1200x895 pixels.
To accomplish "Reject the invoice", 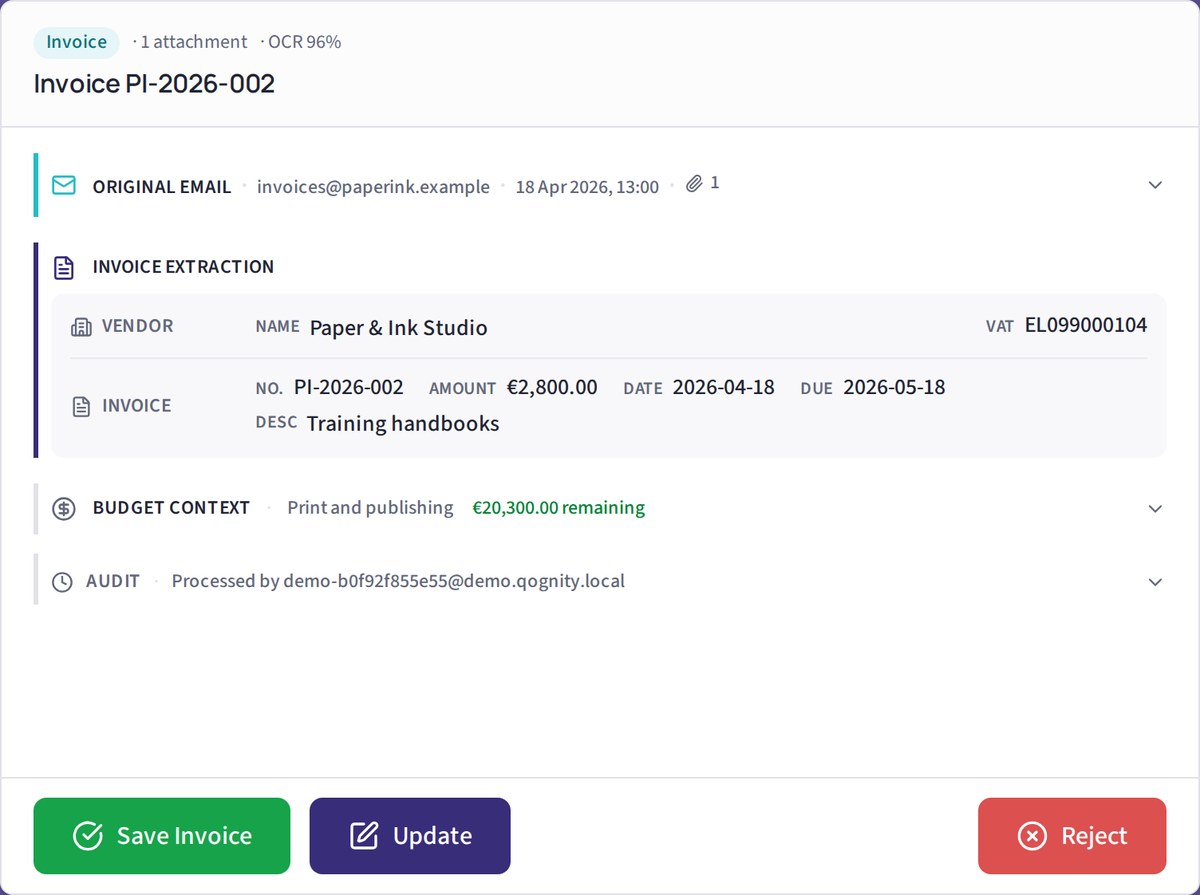I will [1072, 836].
